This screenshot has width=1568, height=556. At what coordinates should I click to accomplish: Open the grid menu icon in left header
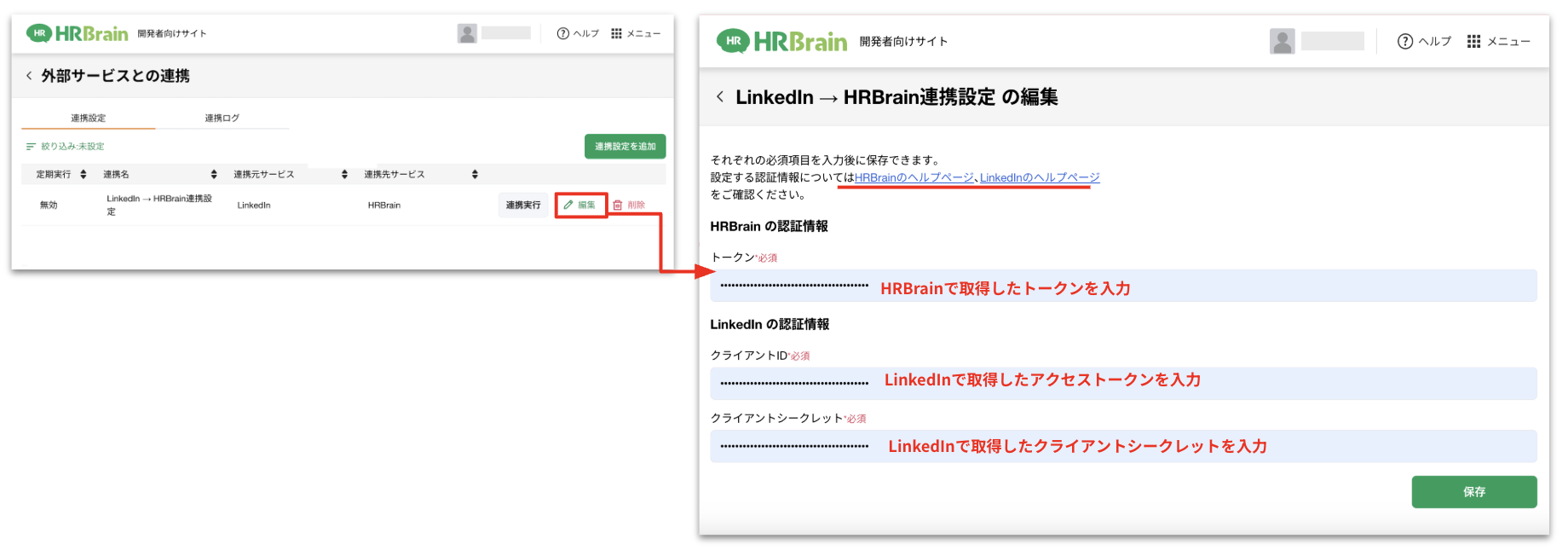[x=616, y=33]
